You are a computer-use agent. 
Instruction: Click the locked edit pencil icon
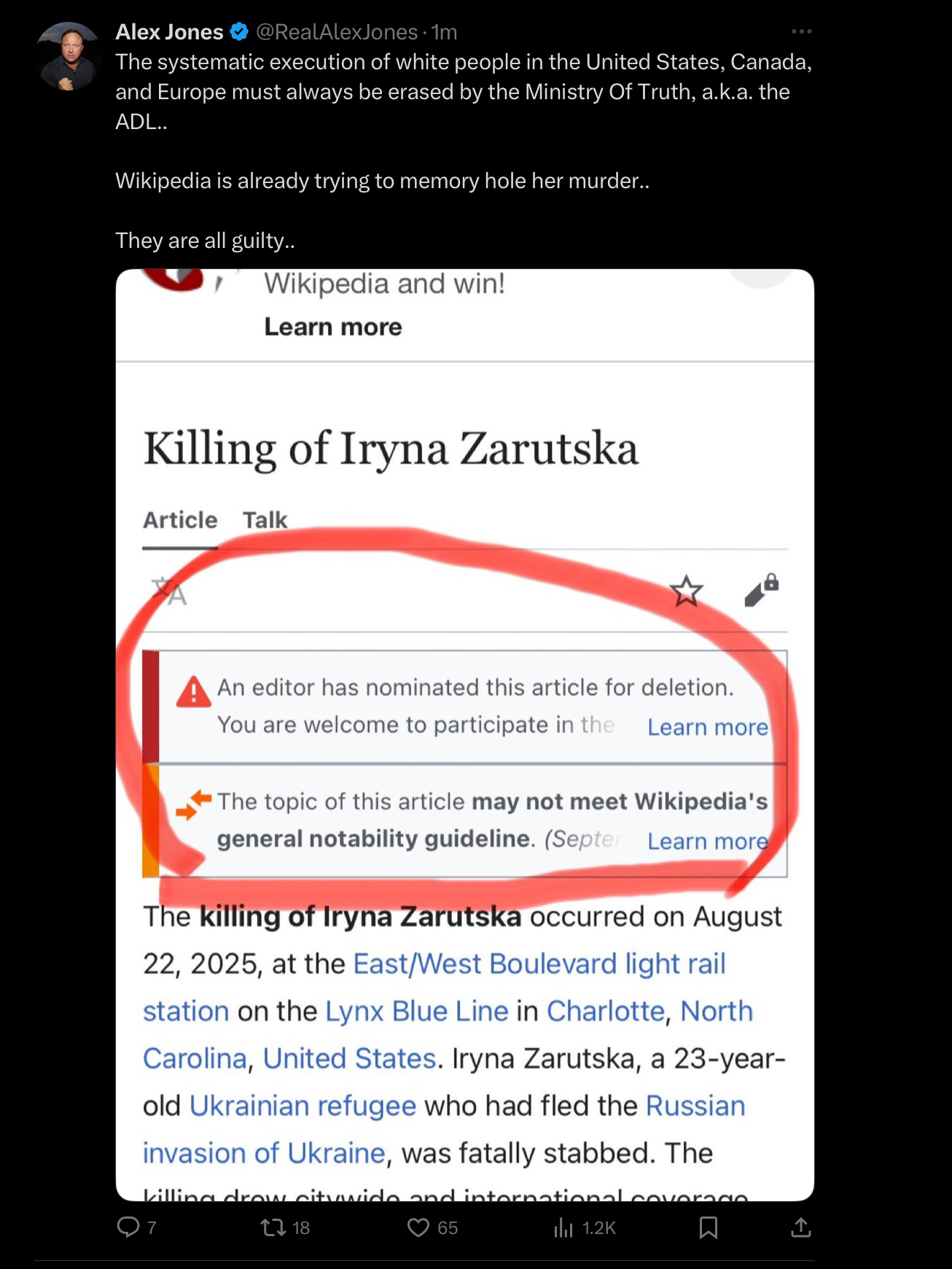point(762,591)
